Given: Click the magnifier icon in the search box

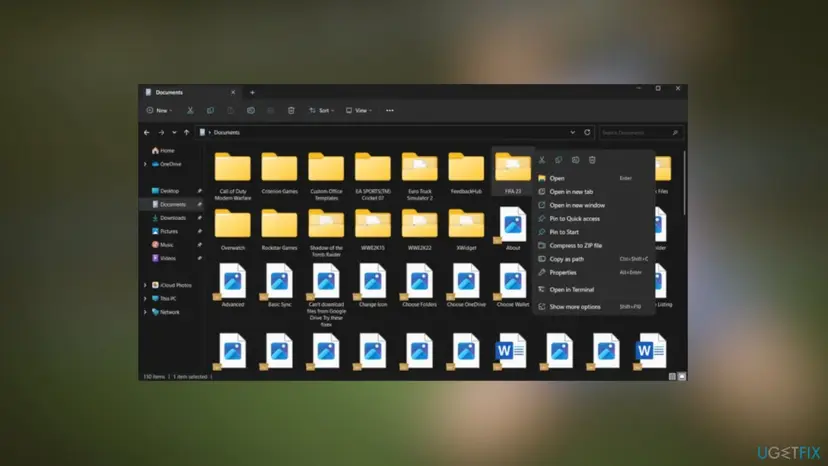Looking at the screenshot, I should [x=675, y=133].
